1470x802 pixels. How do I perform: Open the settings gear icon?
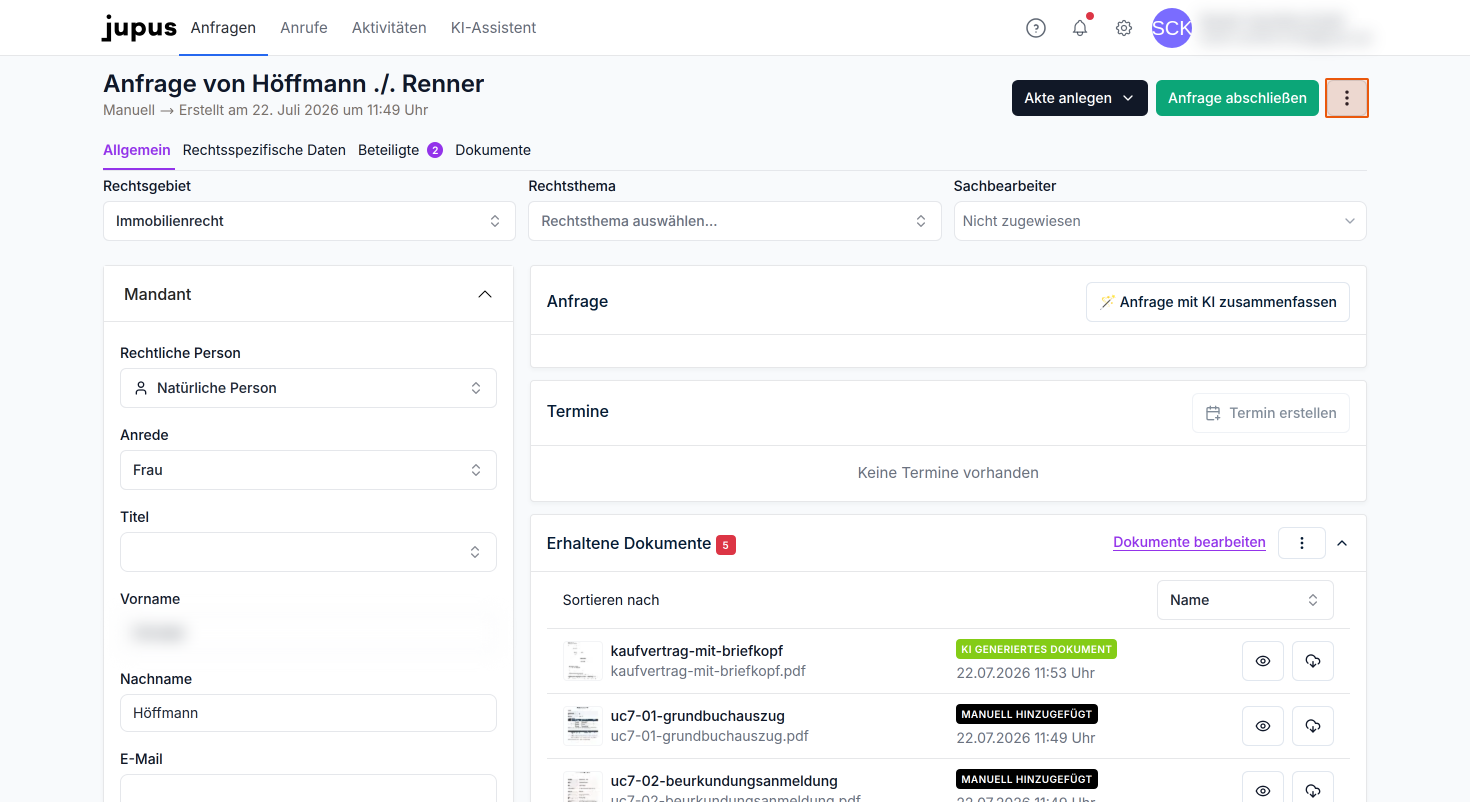(1124, 28)
